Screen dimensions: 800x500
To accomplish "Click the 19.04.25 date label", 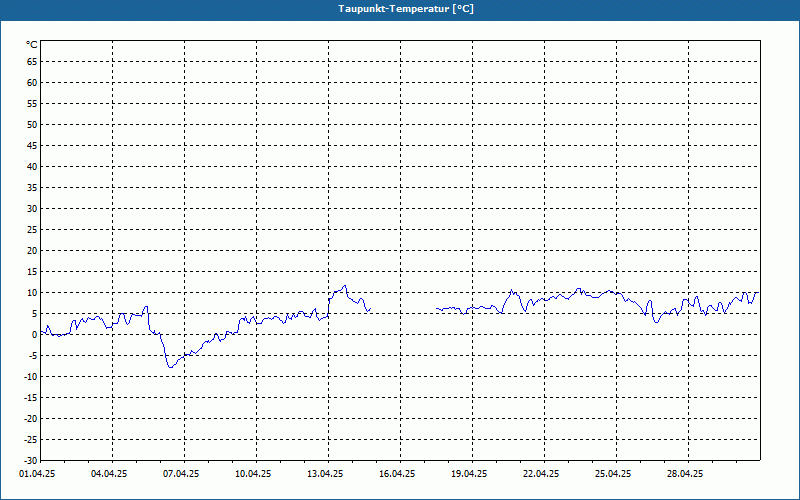I will pos(469,474).
